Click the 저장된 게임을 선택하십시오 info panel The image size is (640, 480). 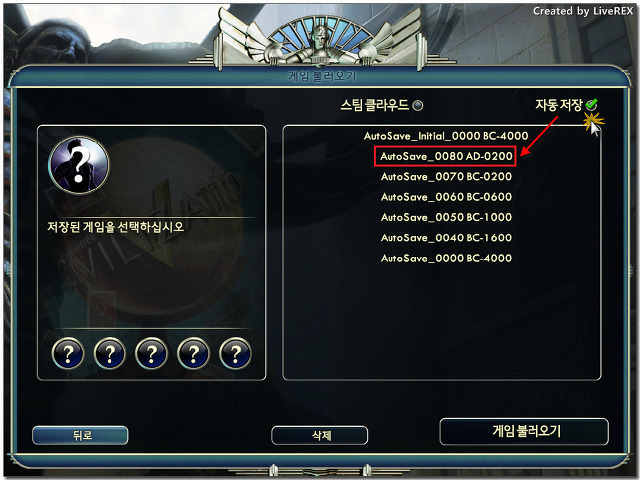coord(151,253)
